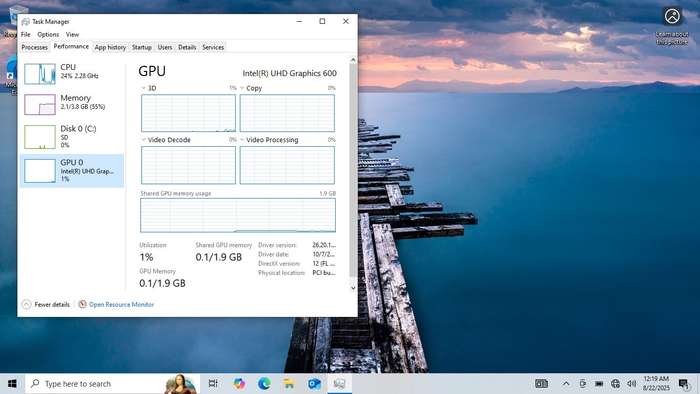Screen dimensions: 700x394
Task: Open the Video Decode engine dropdown
Action: tap(143, 140)
